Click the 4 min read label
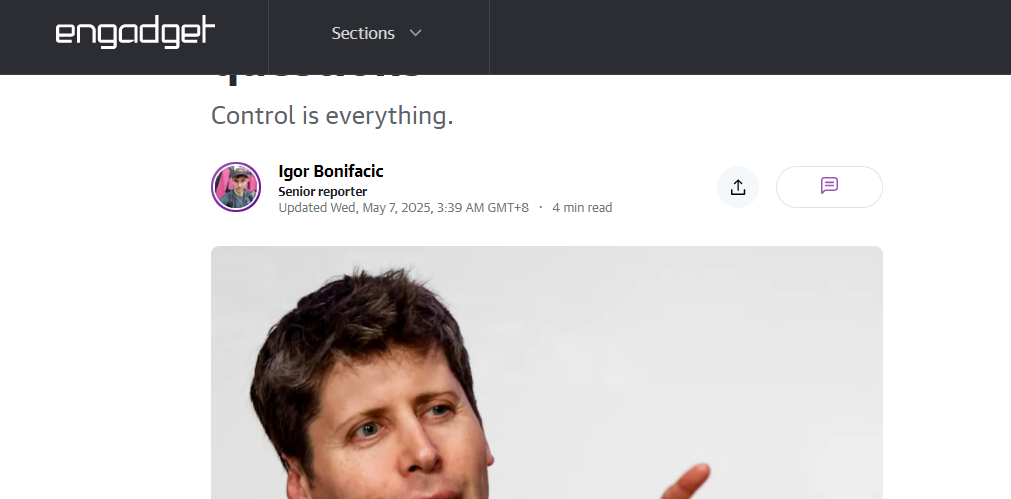The width and height of the screenshot is (1011, 499). 582,208
